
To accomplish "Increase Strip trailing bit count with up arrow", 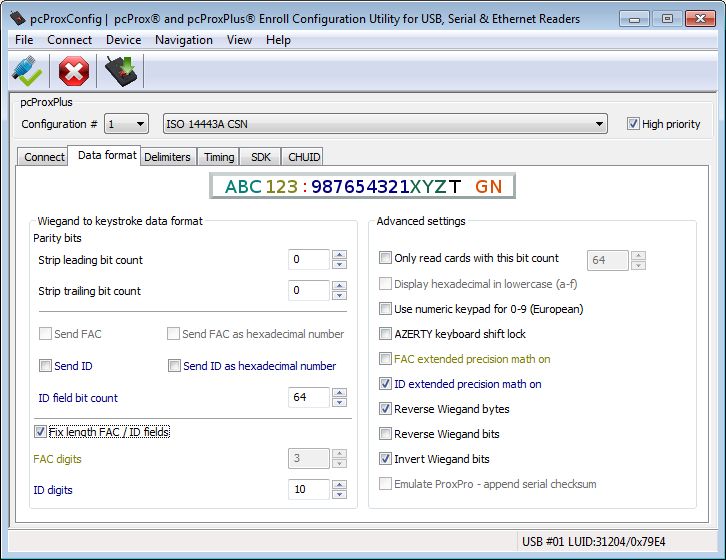I will pos(339,285).
